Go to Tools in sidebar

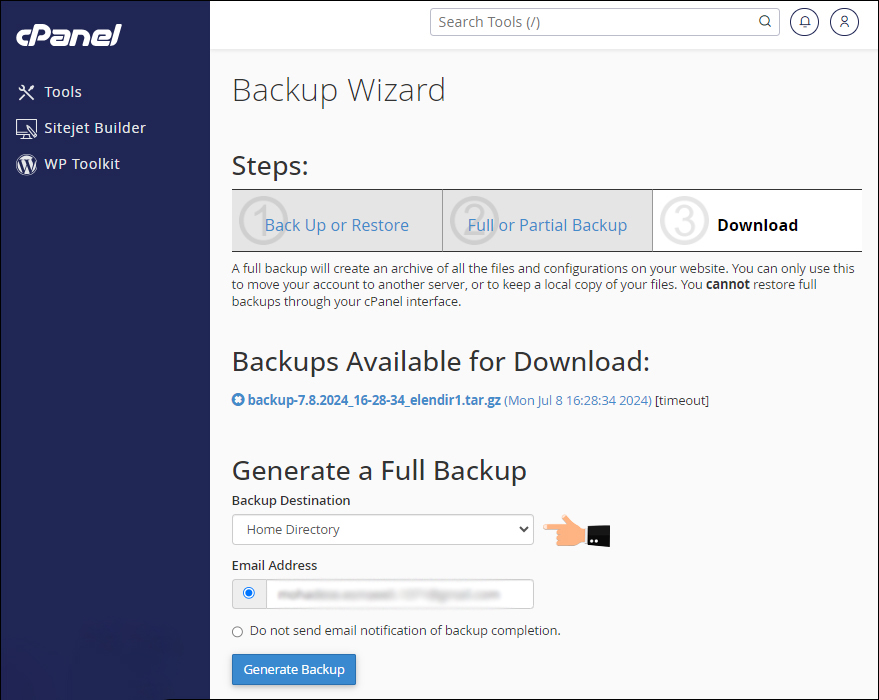(x=63, y=92)
